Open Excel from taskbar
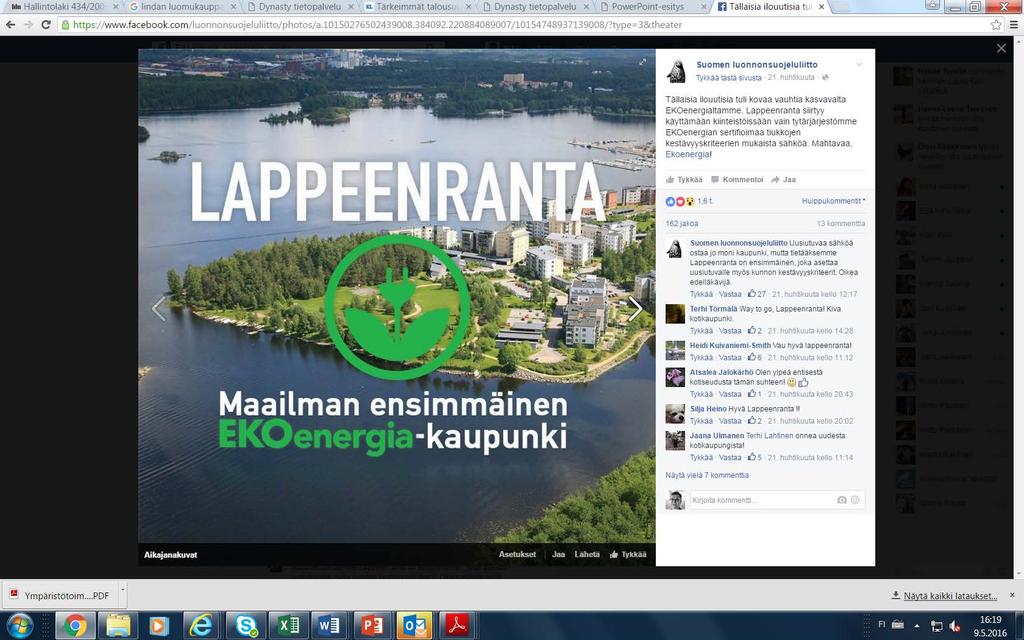 click(288, 626)
